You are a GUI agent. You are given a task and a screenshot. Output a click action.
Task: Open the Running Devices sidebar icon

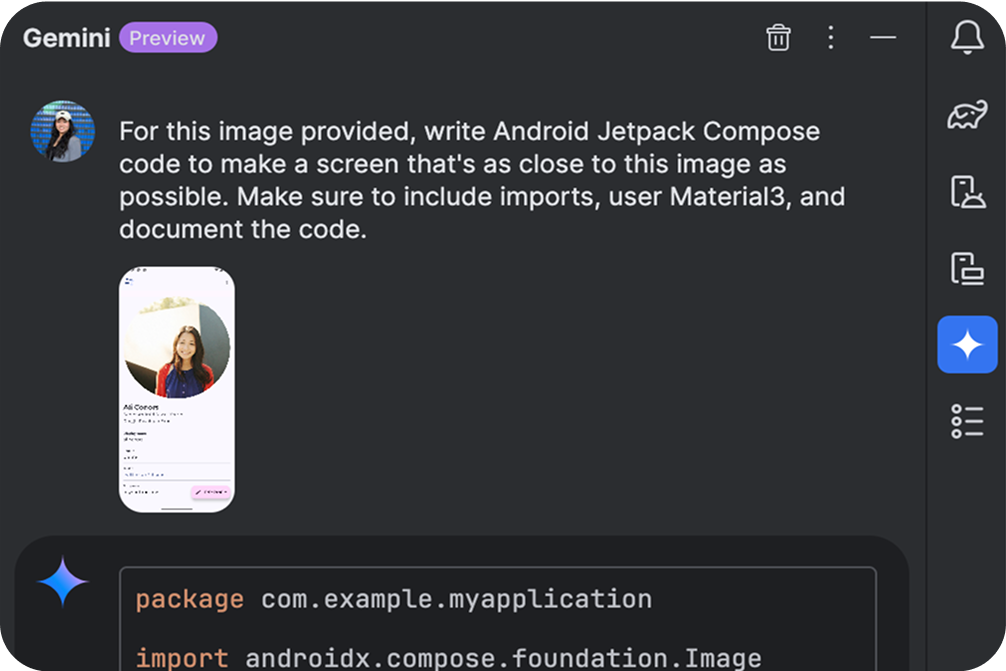coord(967,268)
